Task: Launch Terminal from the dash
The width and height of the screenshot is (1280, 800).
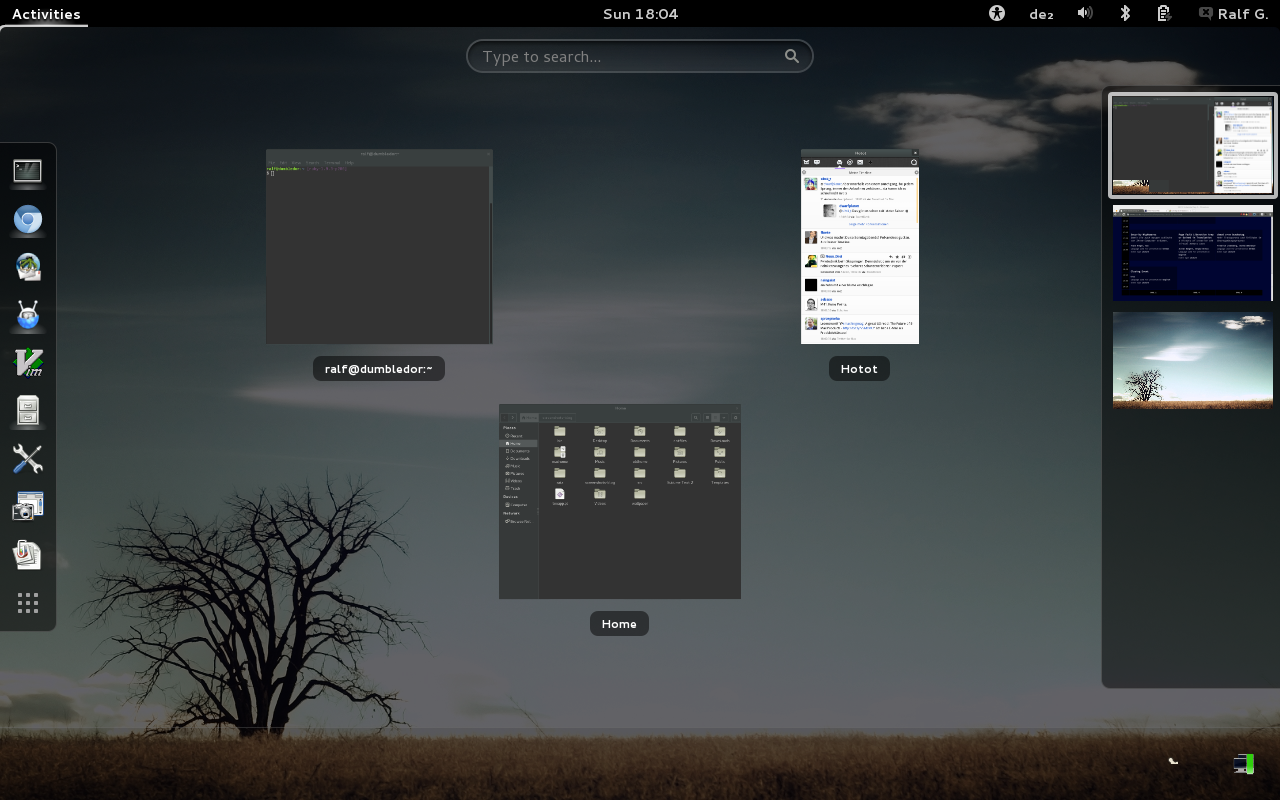Action: click(28, 171)
